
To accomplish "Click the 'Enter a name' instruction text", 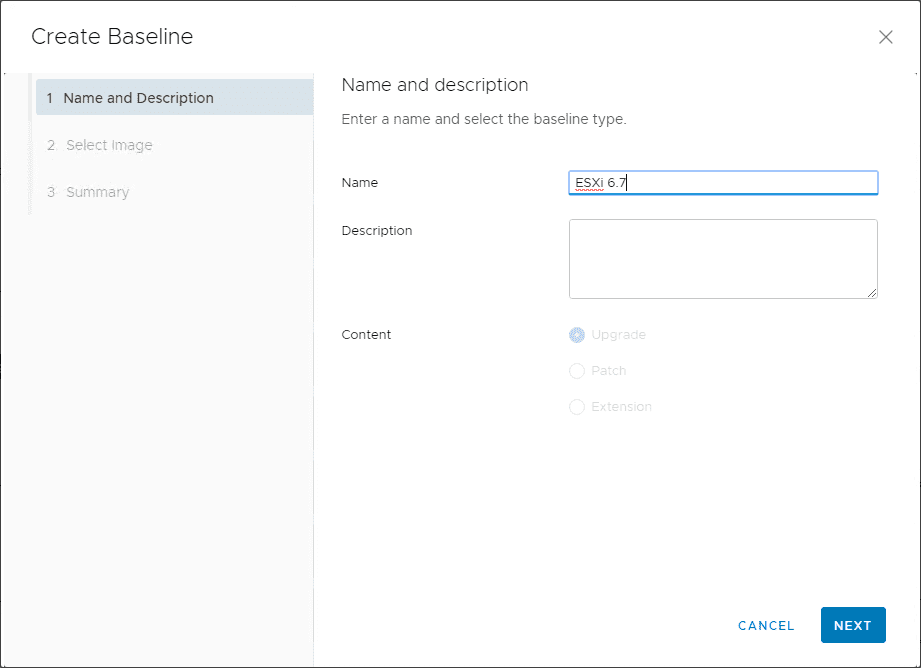I will [x=484, y=119].
